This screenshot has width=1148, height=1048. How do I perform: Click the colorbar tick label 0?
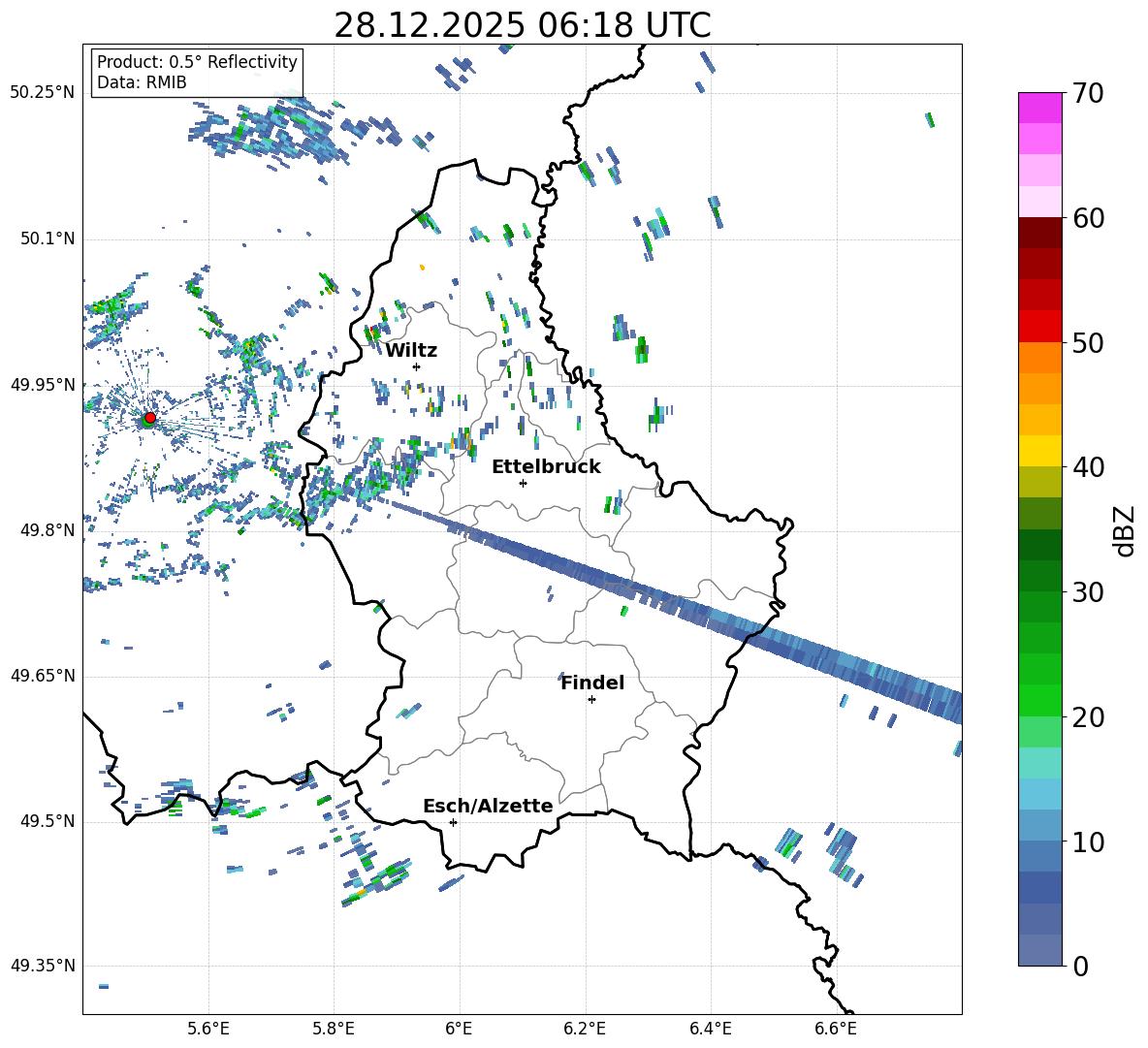point(1080,967)
